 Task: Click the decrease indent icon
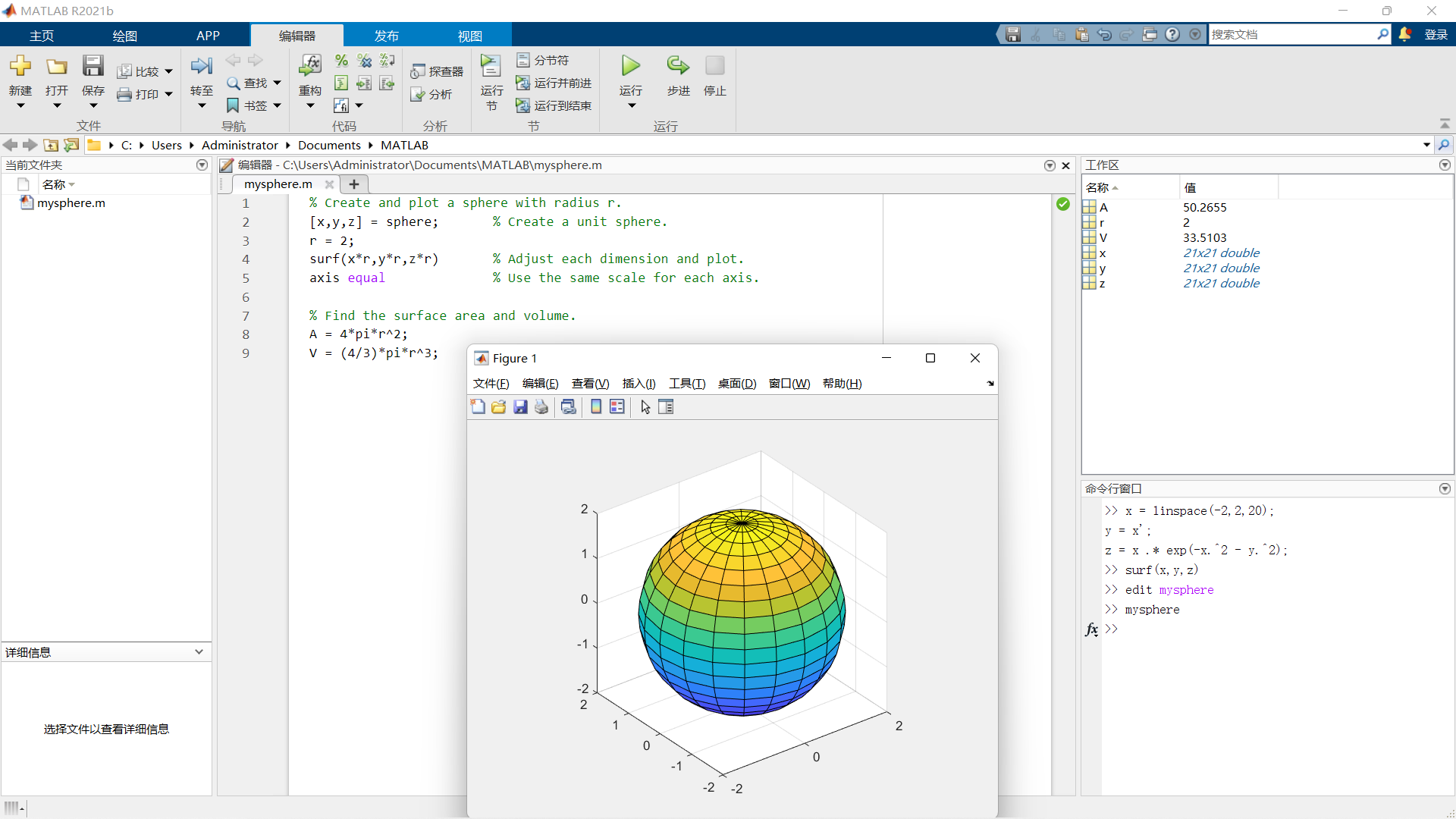388,83
